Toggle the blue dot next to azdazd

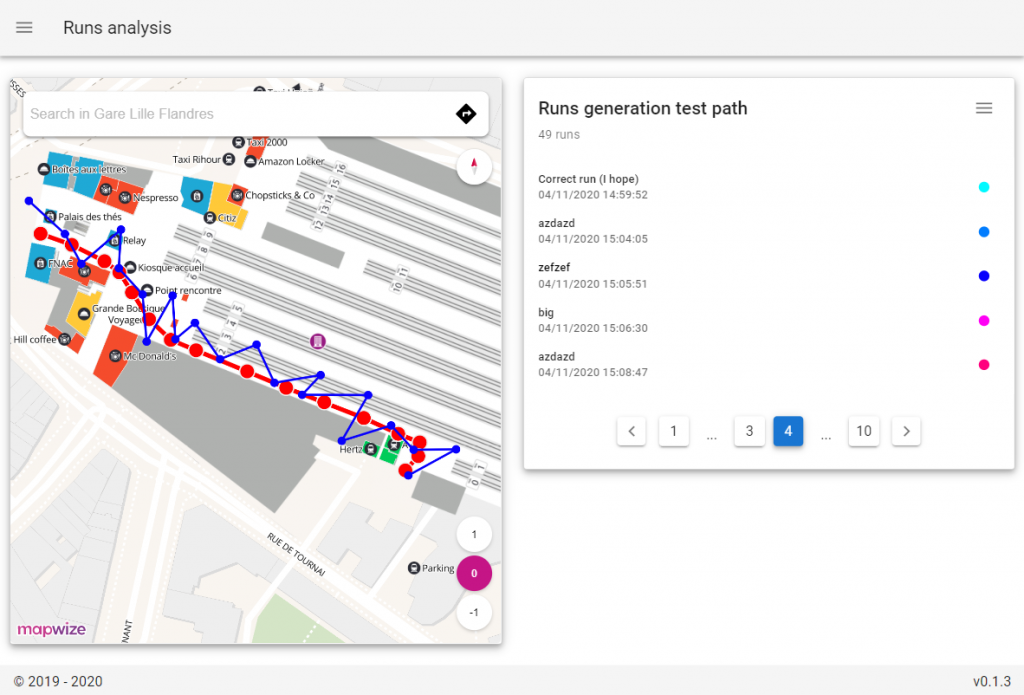[x=984, y=232]
